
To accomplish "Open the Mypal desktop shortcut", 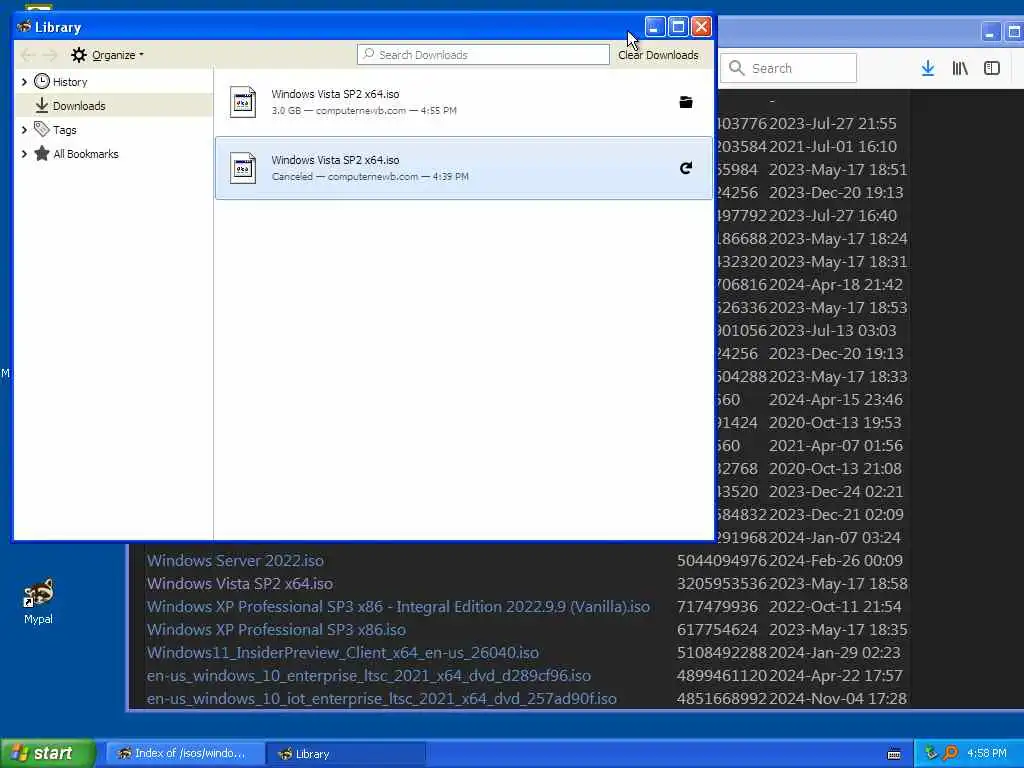I will pos(38,601).
